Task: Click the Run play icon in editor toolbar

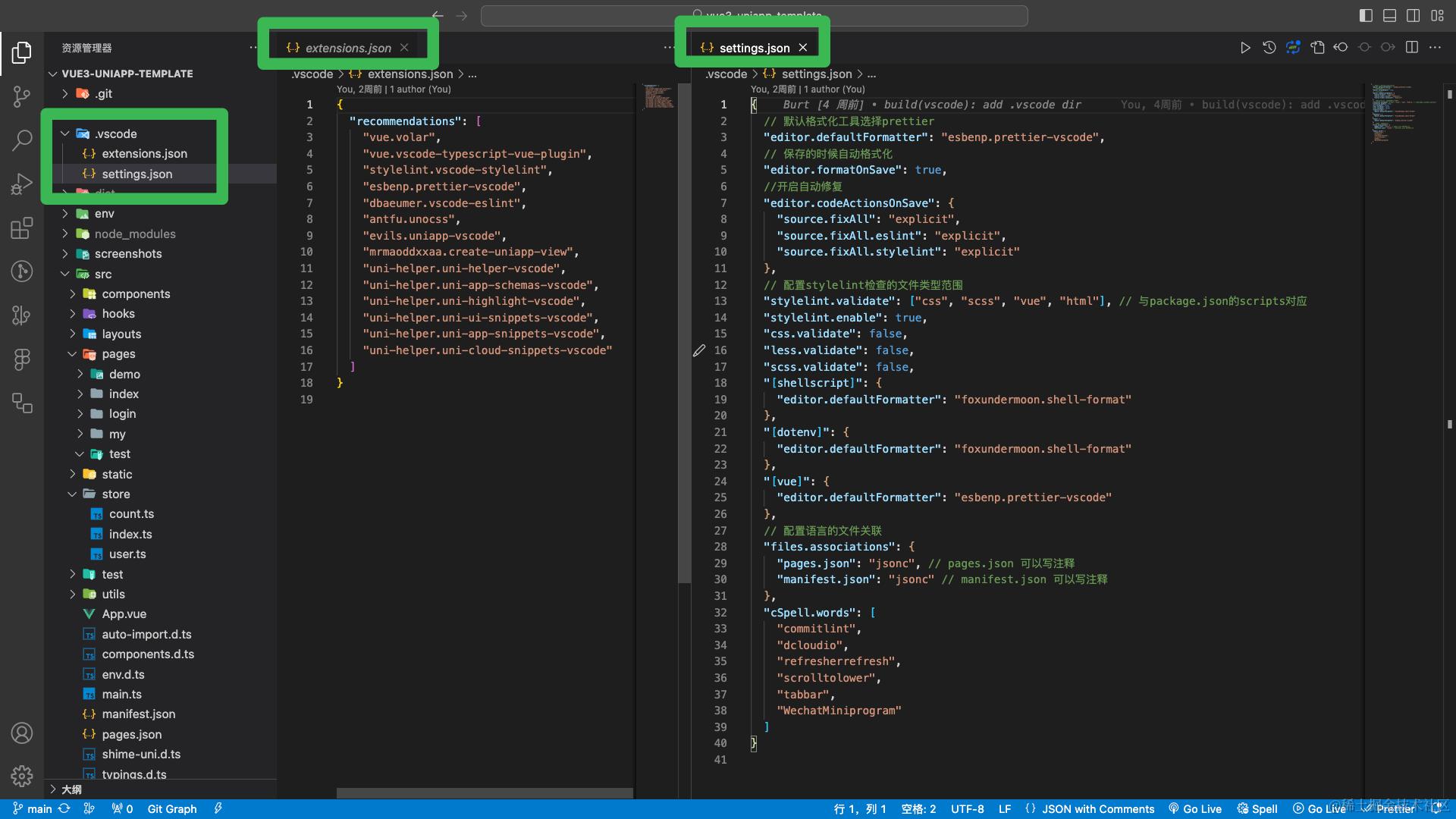Action: [1244, 48]
